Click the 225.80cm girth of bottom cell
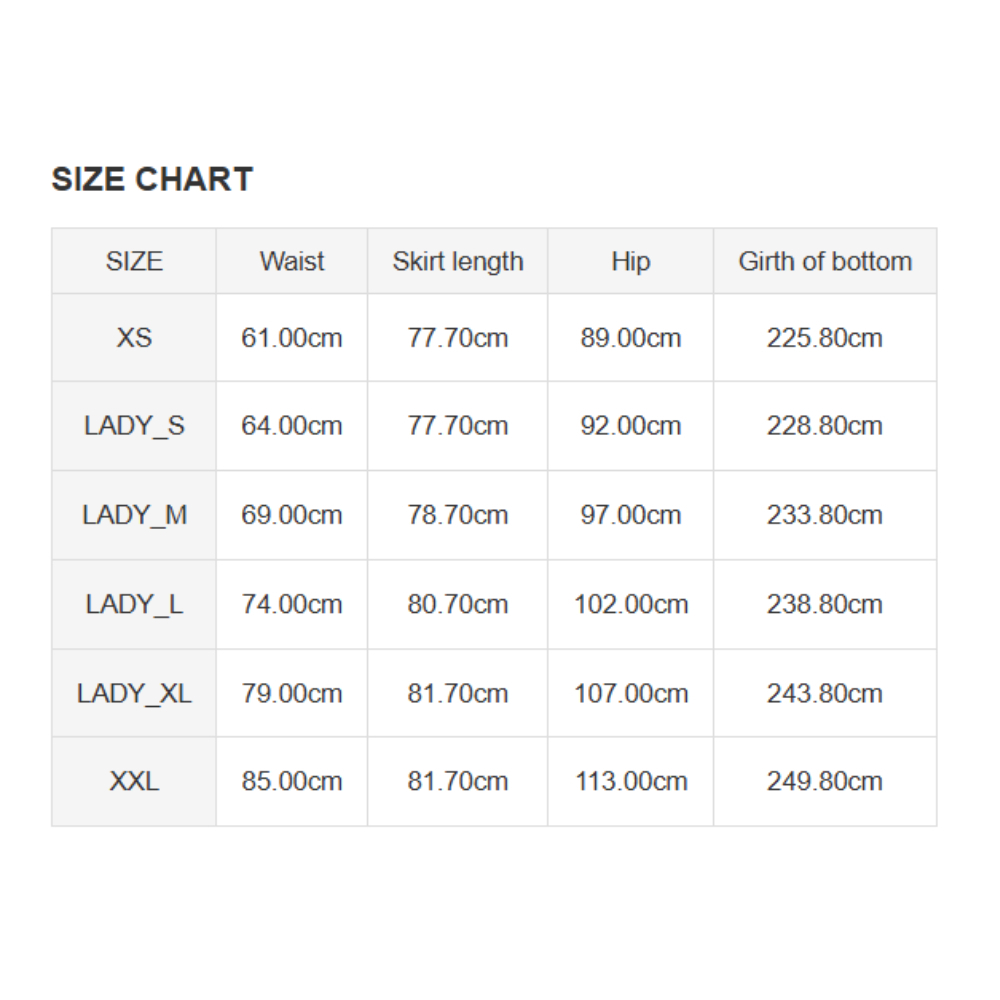1000x1000 pixels. tap(825, 338)
